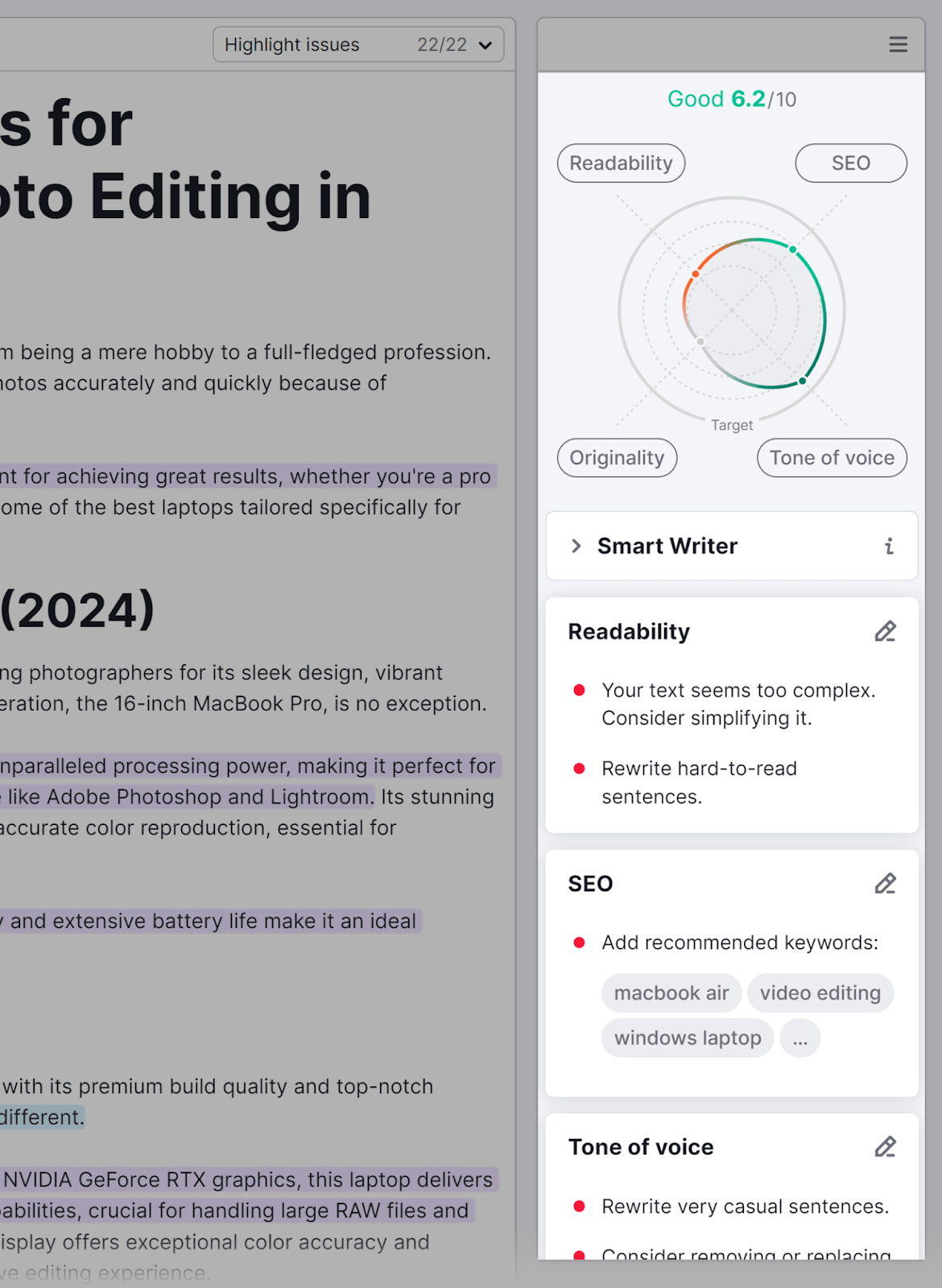Click the Readability section edit pencil icon
942x1288 pixels.
[x=885, y=632]
